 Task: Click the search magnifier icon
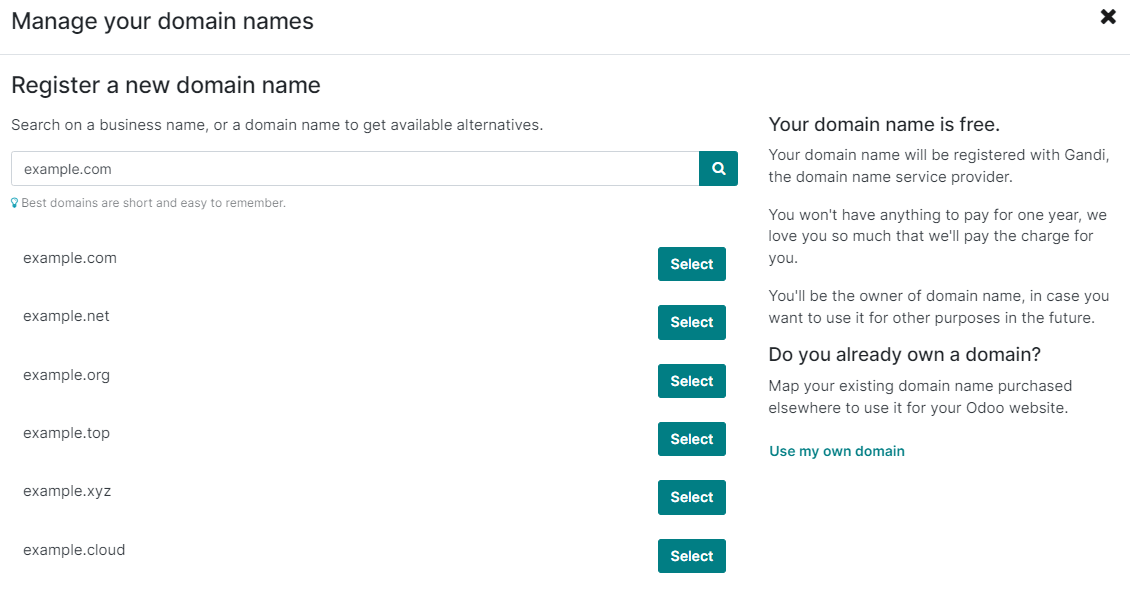[x=717, y=168]
